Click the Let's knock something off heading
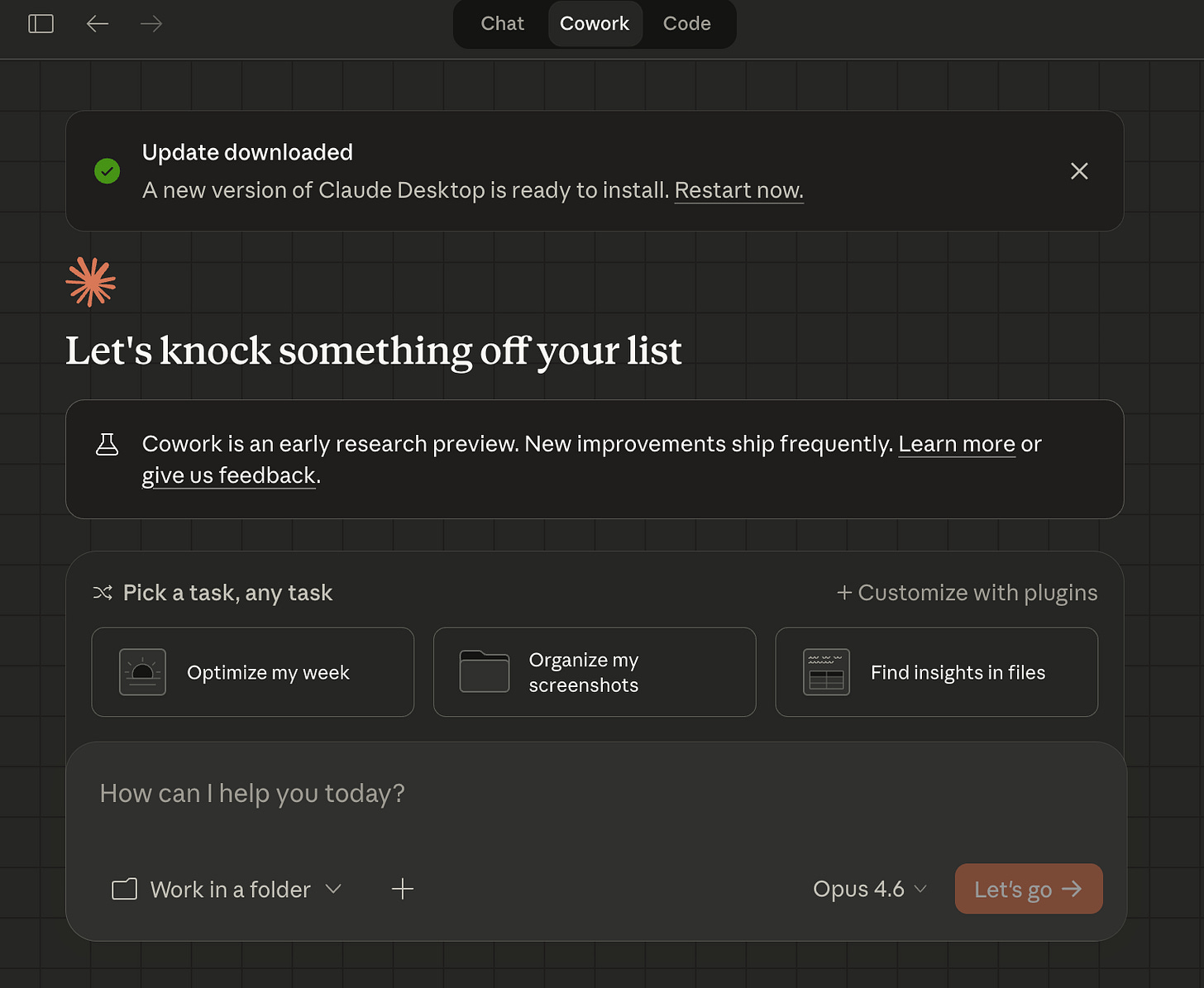This screenshot has height=988, width=1204. pos(374,351)
